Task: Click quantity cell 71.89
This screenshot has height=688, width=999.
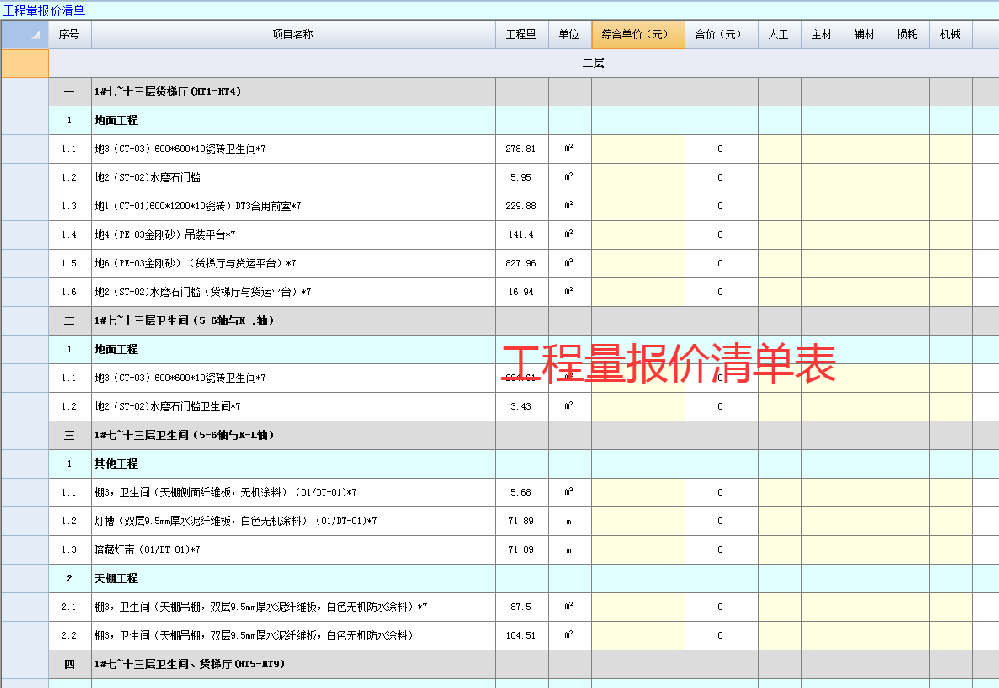Action: pyautogui.click(x=521, y=521)
